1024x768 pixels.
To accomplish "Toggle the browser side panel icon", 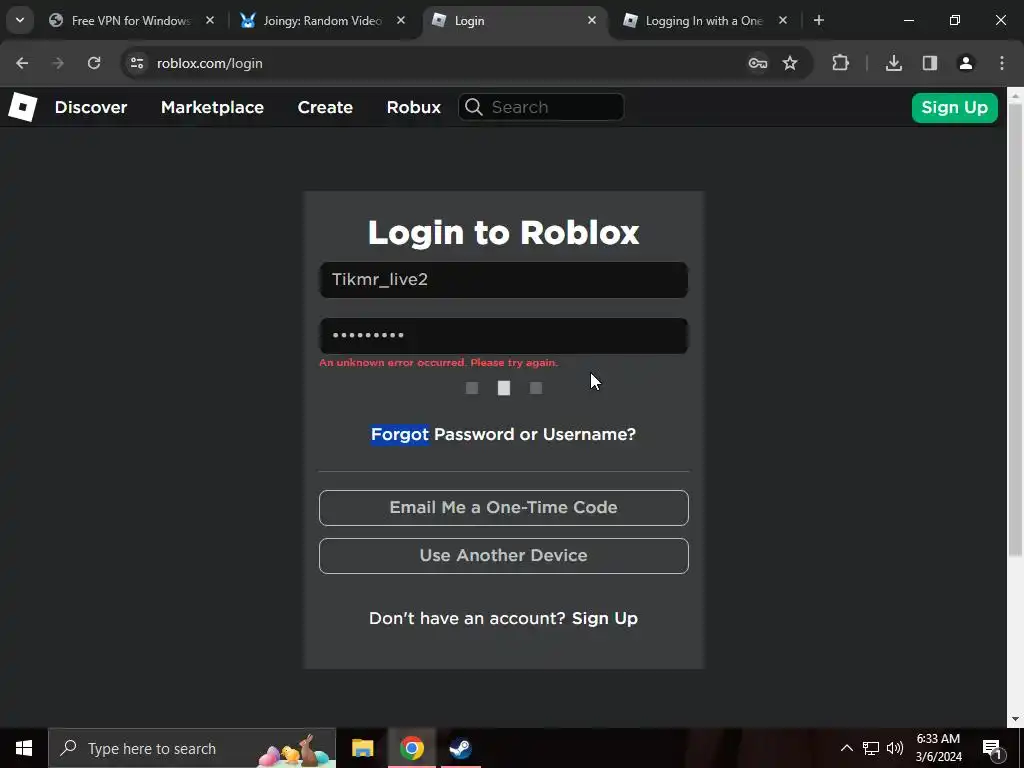I will [930, 63].
